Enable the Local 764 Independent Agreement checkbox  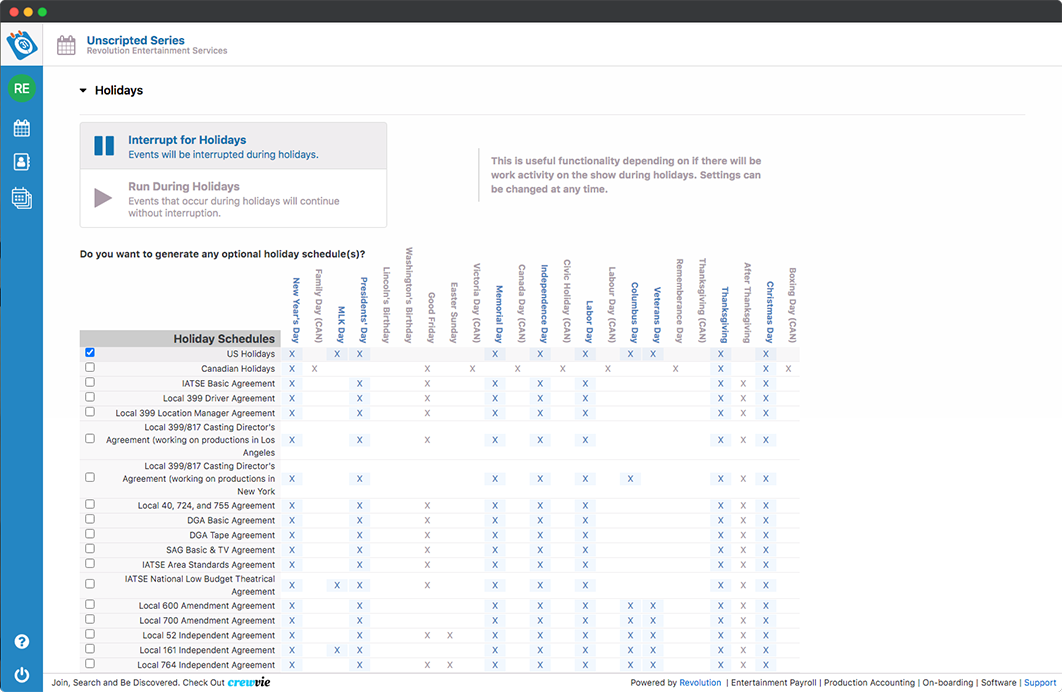coord(90,664)
